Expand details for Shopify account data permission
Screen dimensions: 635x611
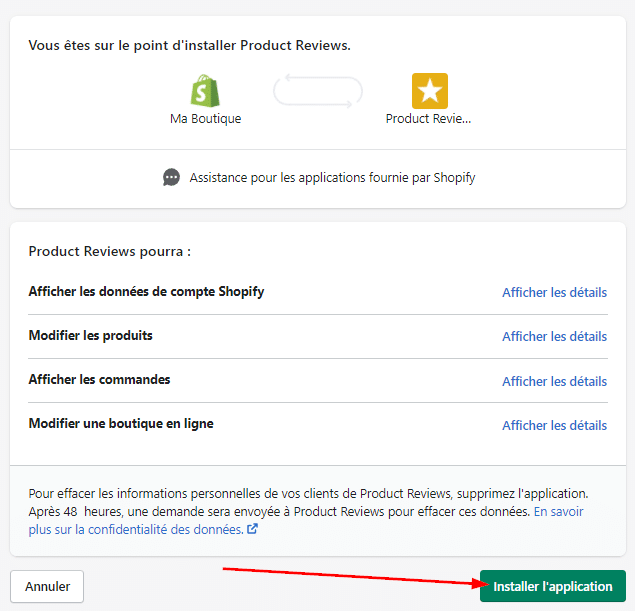554,292
